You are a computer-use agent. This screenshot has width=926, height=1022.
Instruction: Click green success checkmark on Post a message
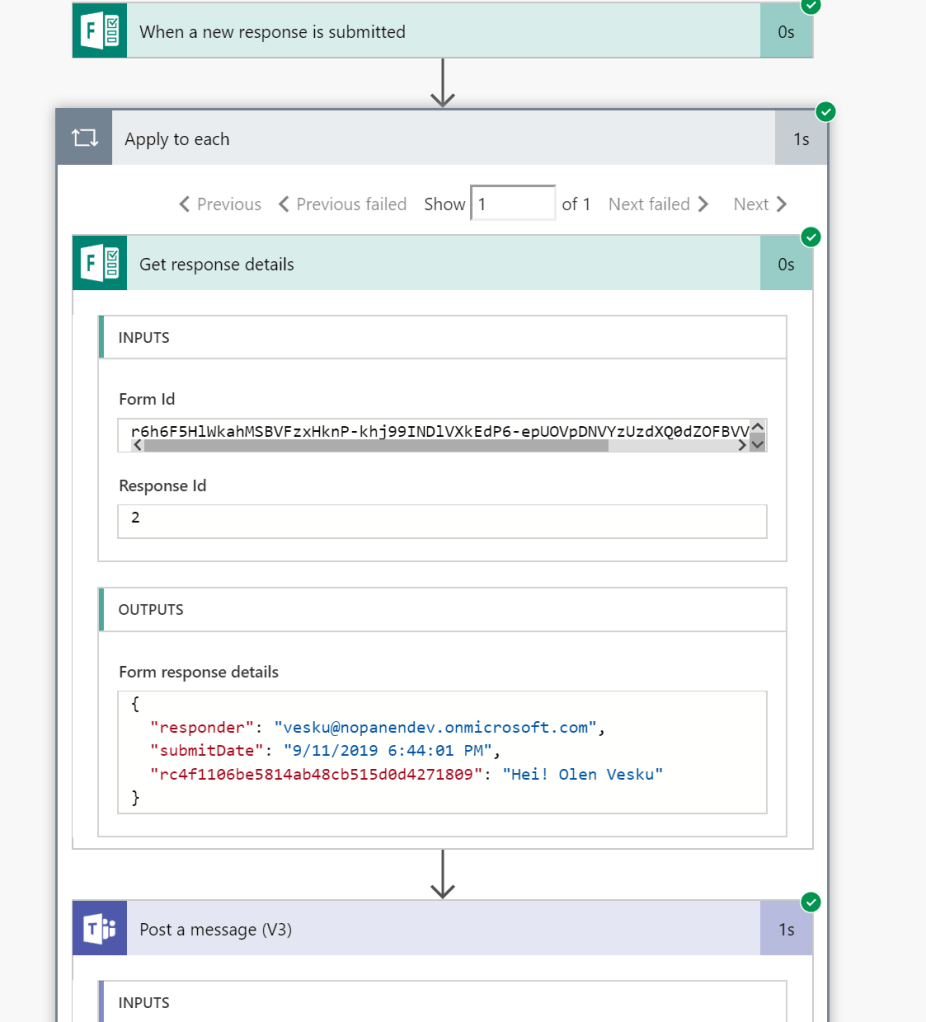click(811, 902)
